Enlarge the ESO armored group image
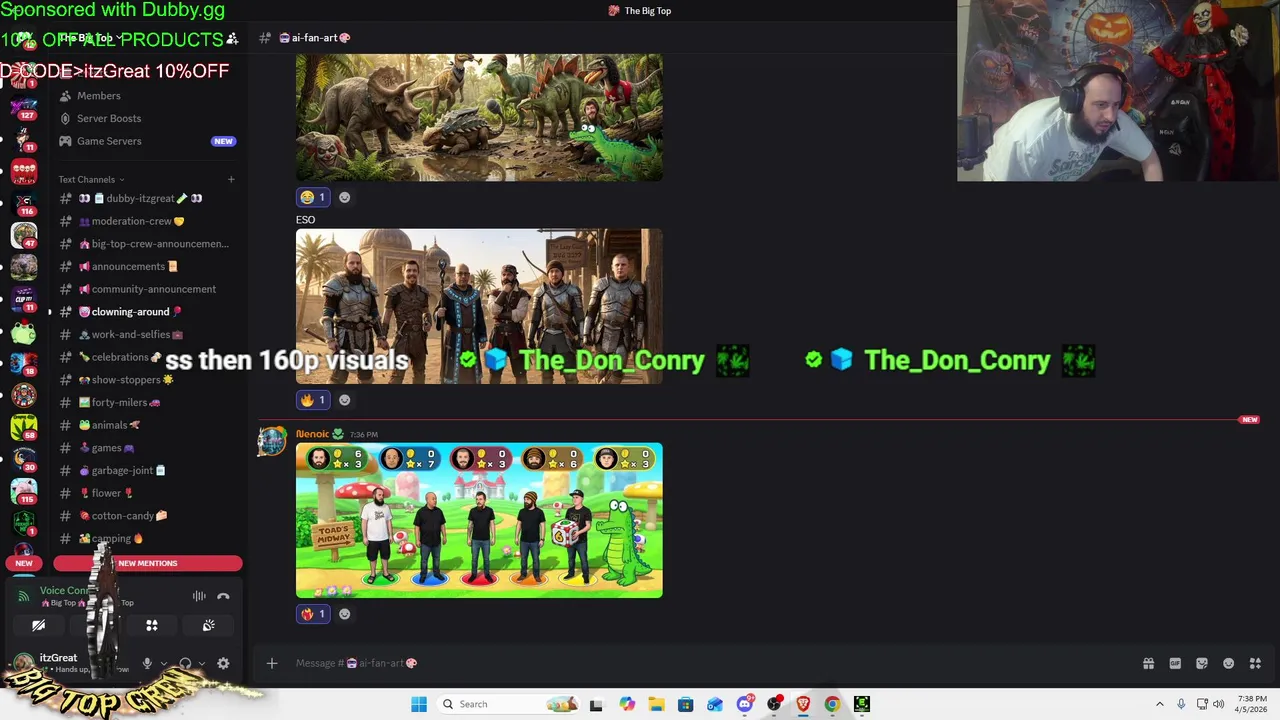This screenshot has width=1280, height=720. (x=479, y=306)
